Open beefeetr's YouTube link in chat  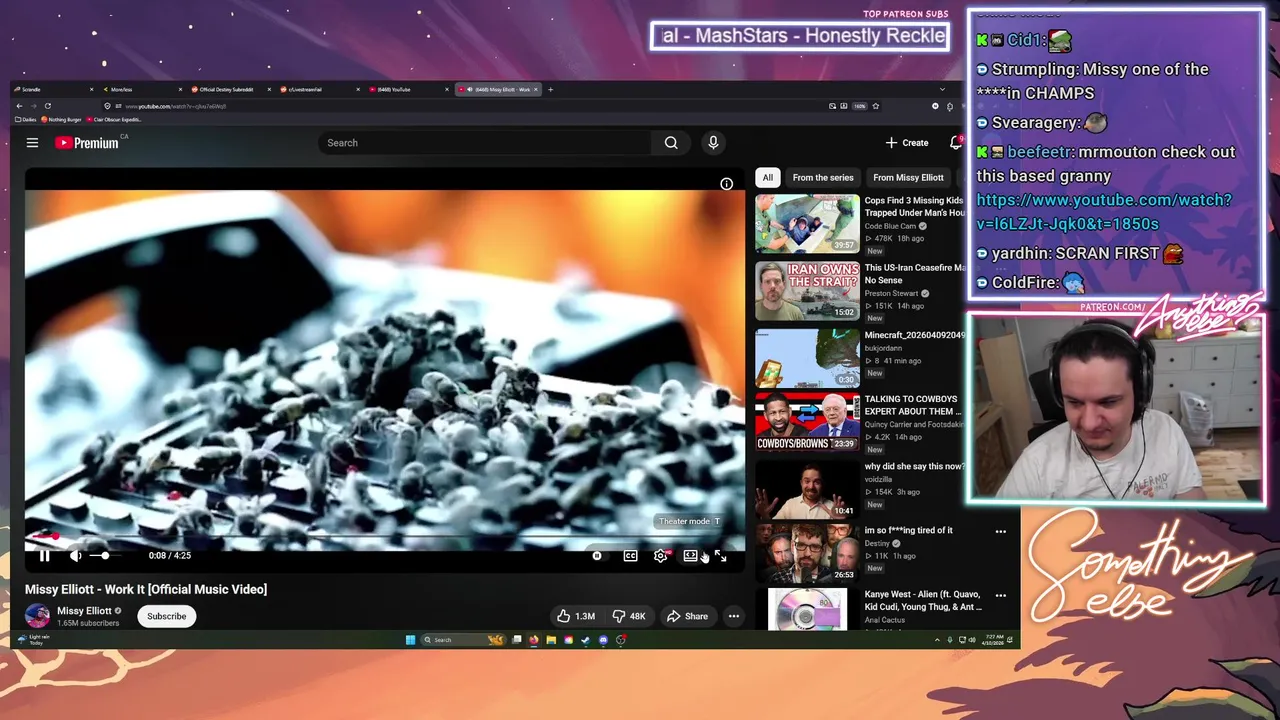coord(1104,212)
